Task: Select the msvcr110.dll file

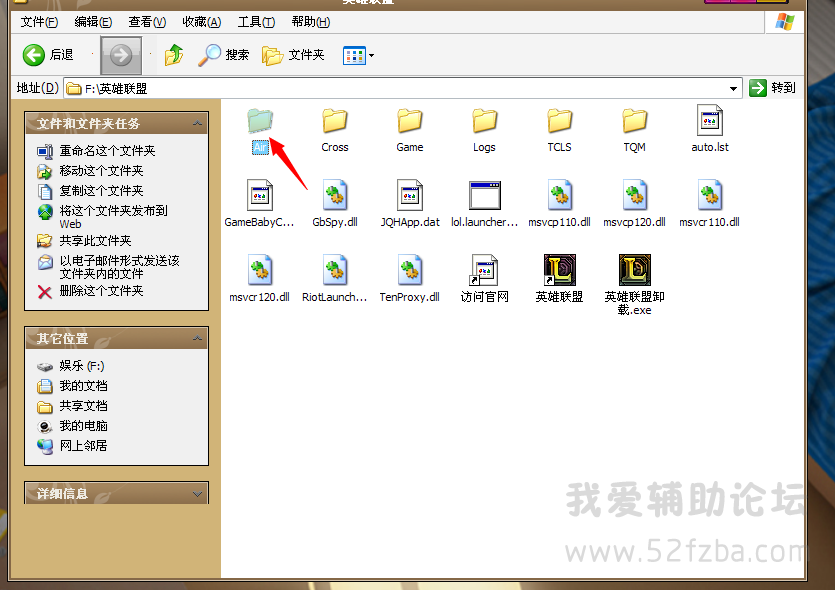Action: click(x=709, y=204)
